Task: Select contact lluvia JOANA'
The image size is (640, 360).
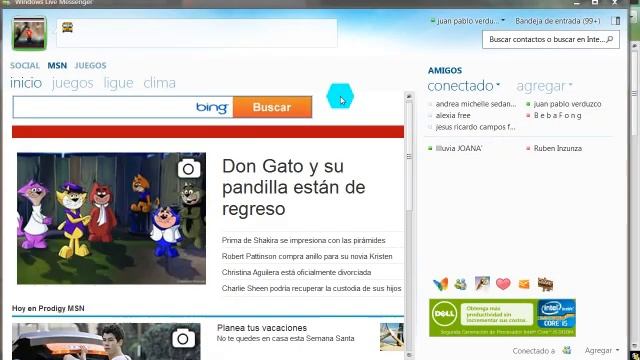Action: tap(455, 148)
